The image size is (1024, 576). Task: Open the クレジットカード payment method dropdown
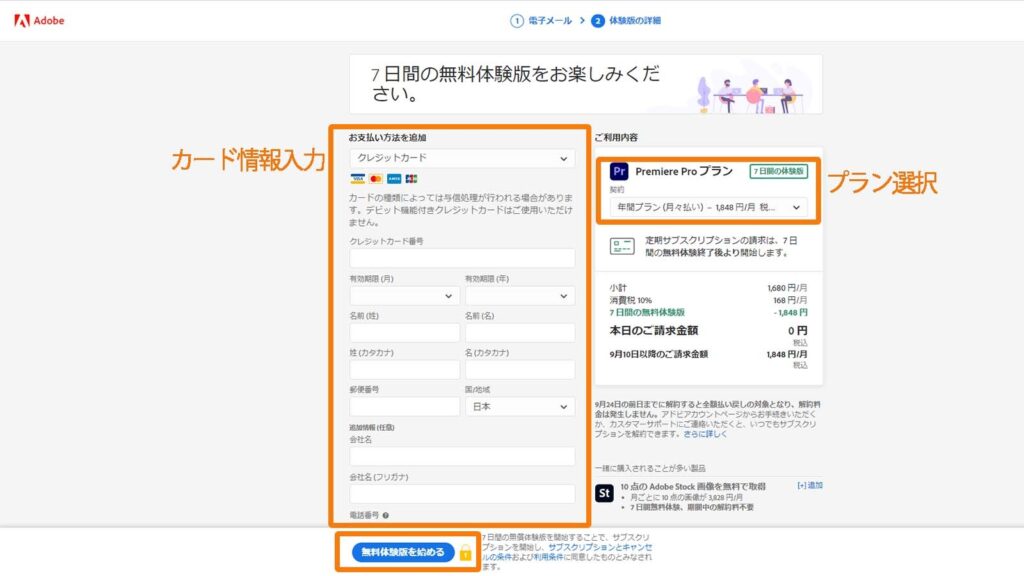point(462,158)
